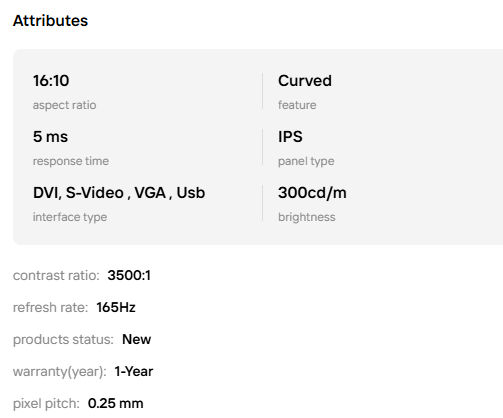Select the IPS panel type value
503x418 pixels.
pyautogui.click(x=290, y=137)
